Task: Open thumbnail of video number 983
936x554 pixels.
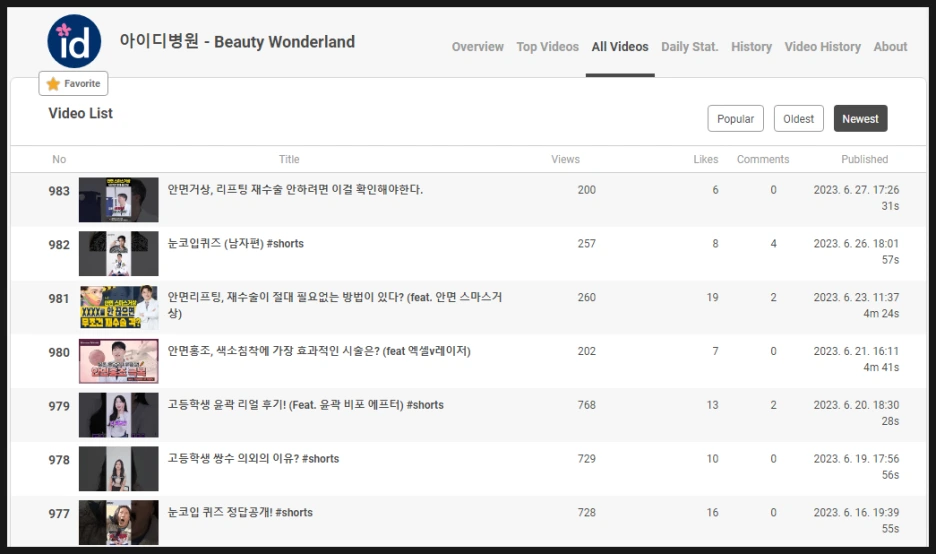Action: (x=119, y=199)
